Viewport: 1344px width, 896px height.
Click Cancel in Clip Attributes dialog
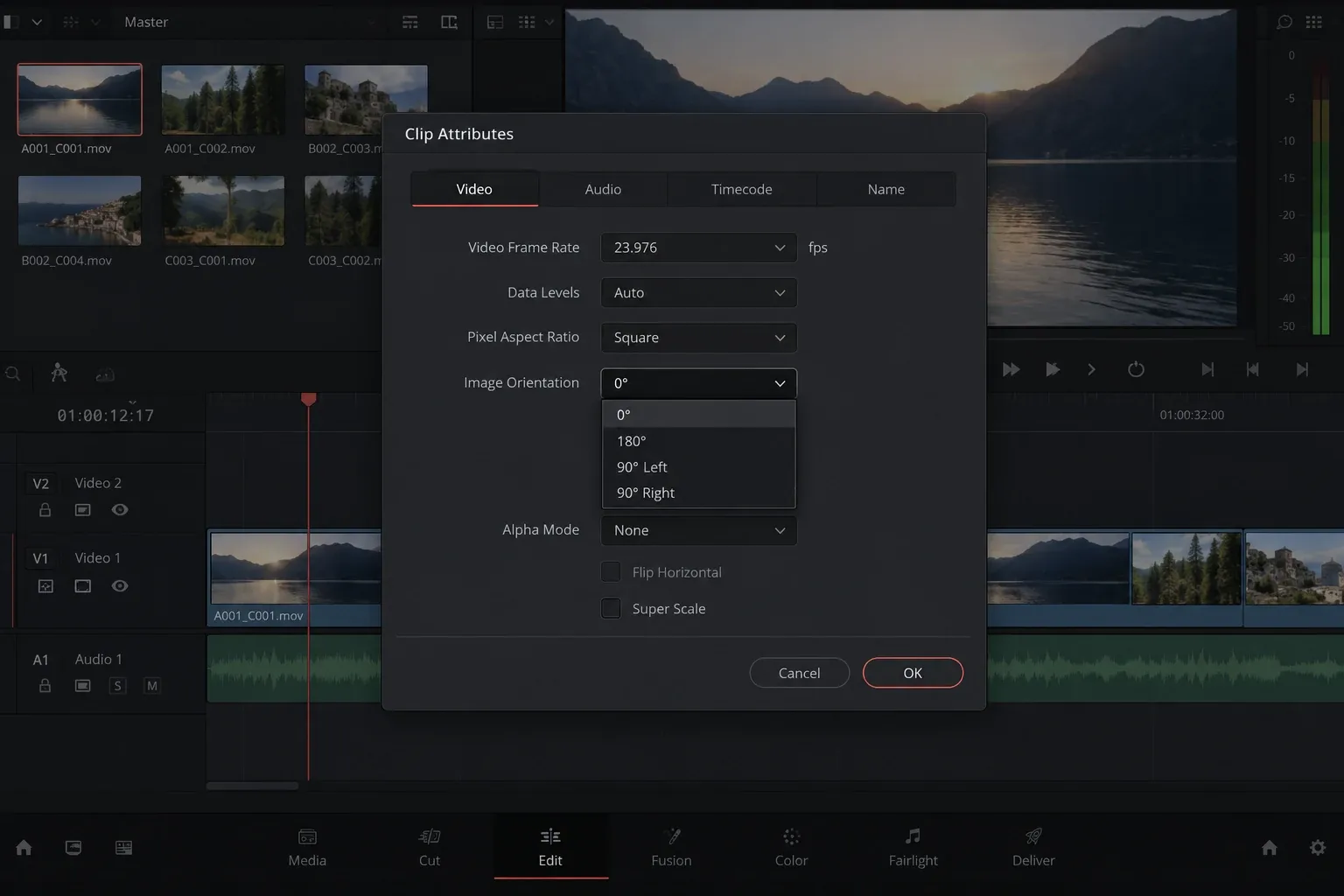(x=799, y=673)
